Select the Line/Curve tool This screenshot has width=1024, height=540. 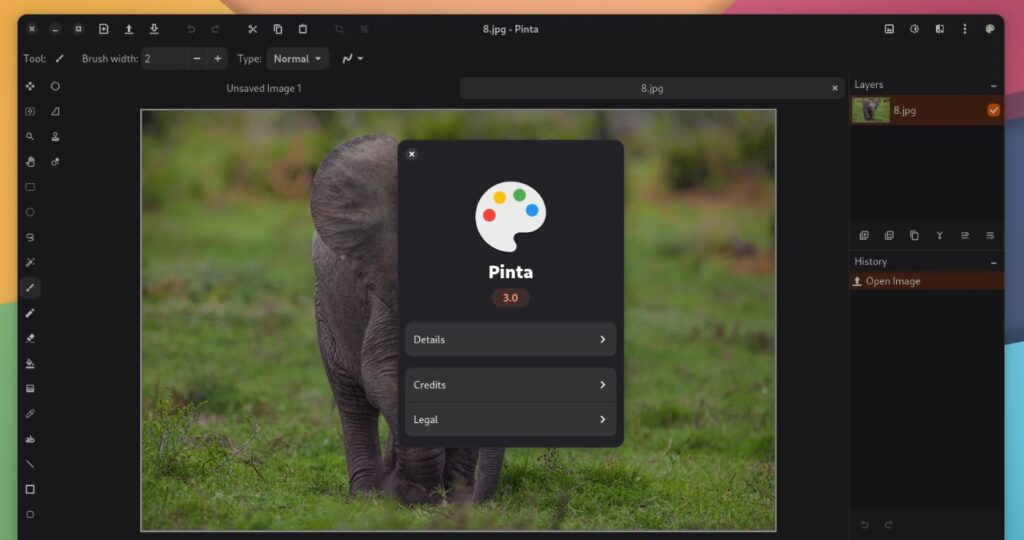click(x=30, y=464)
